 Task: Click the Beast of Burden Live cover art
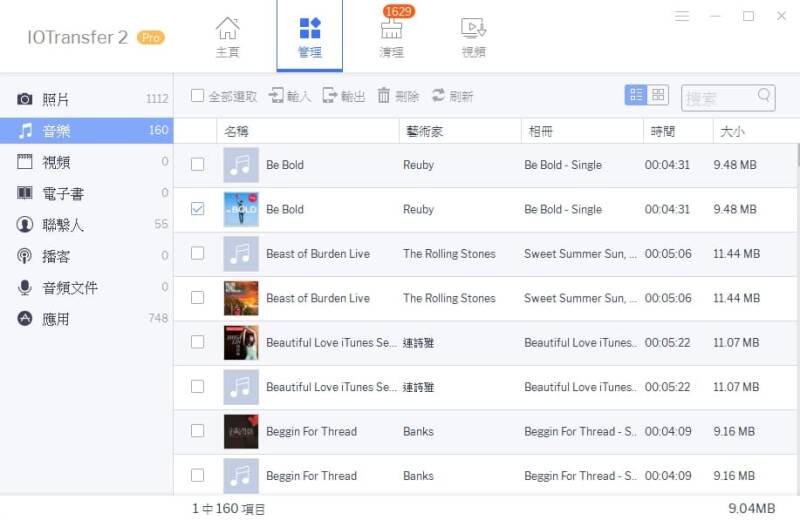pos(241,298)
